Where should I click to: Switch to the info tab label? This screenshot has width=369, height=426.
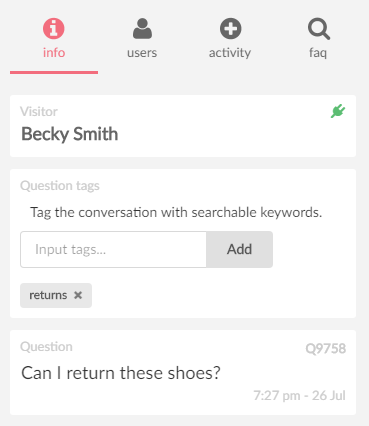click(54, 53)
